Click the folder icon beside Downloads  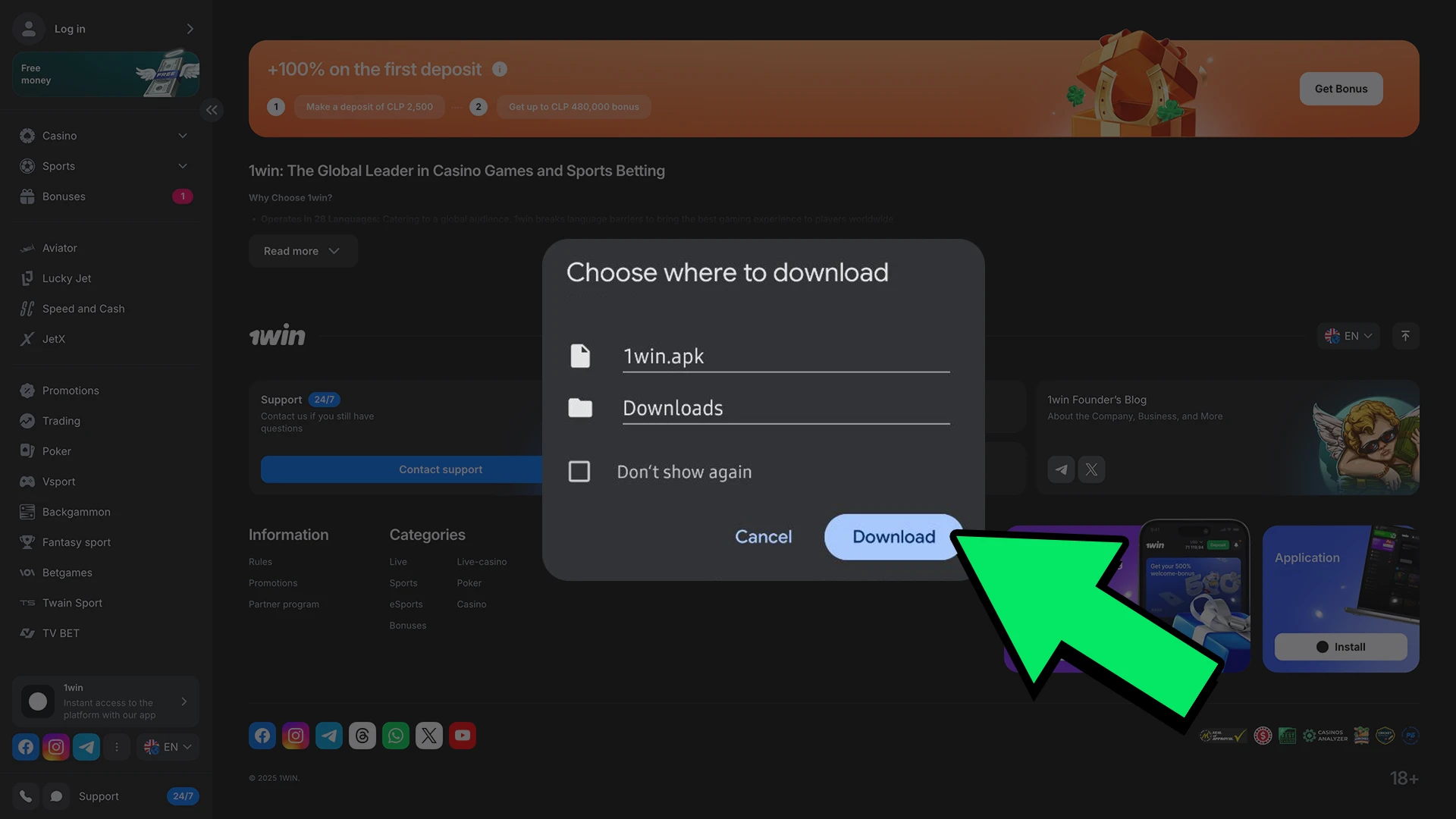point(580,408)
